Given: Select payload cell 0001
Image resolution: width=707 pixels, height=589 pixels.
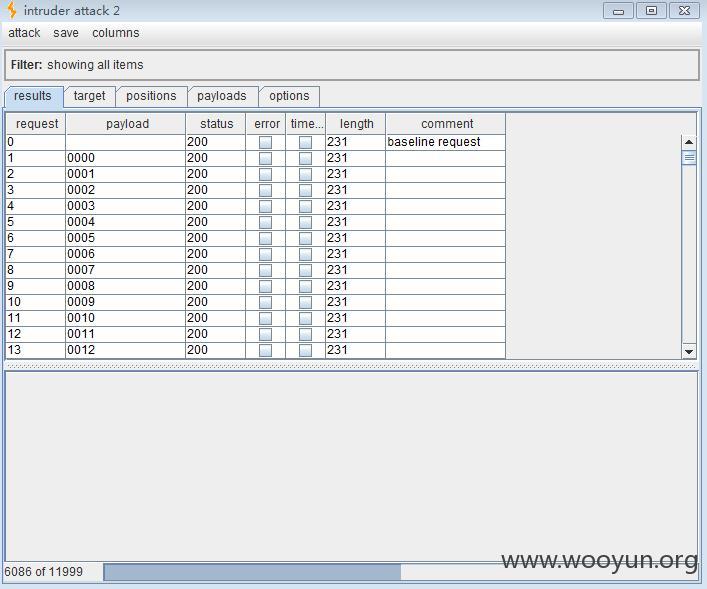Looking at the screenshot, I should (125, 174).
